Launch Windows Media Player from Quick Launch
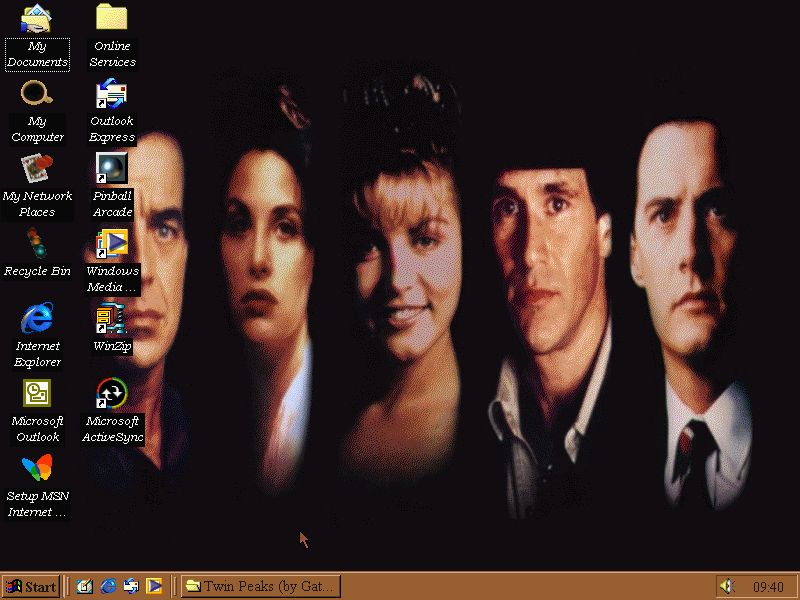 [154, 586]
